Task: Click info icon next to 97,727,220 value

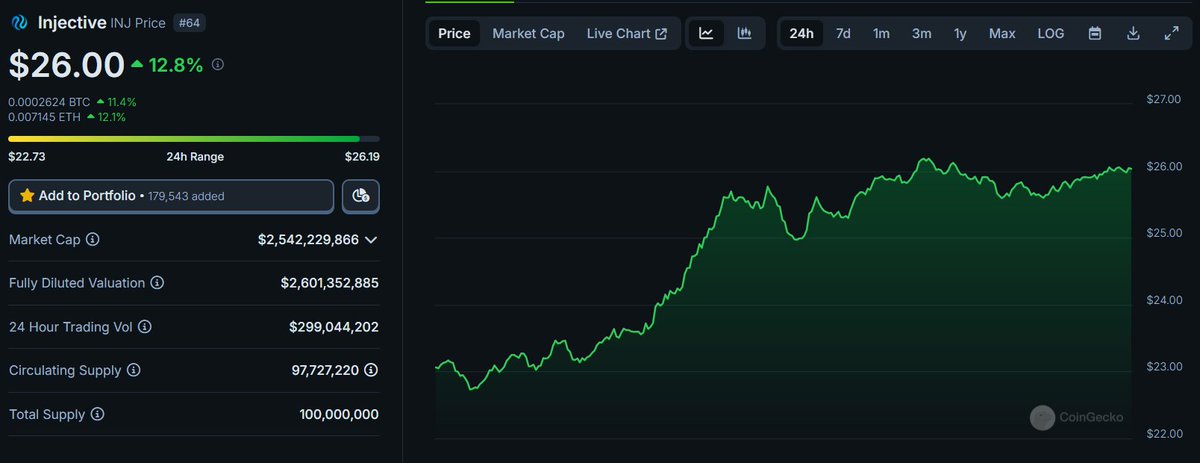Action: tap(371, 370)
